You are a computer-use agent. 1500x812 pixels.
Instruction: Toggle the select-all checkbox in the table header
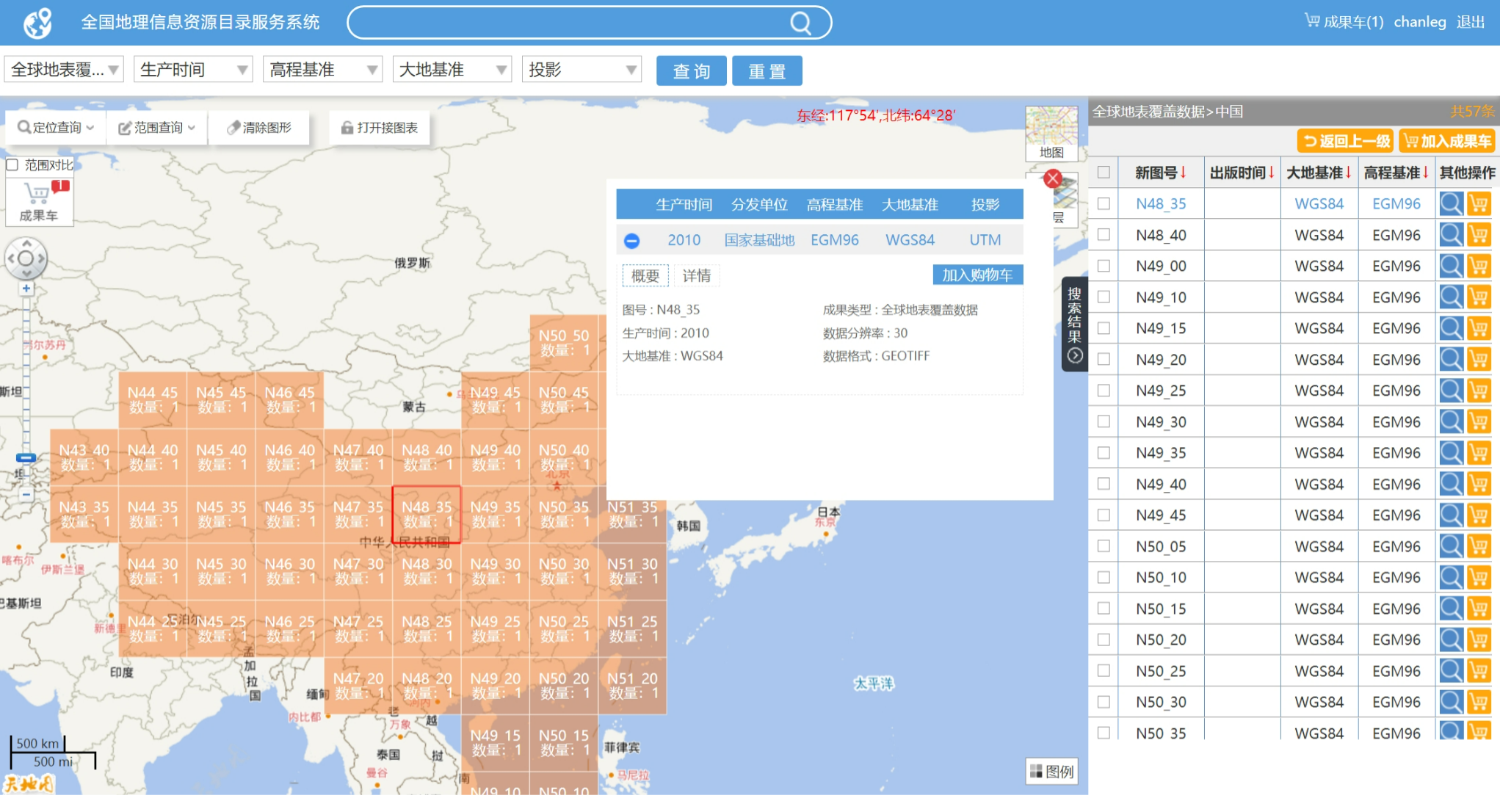point(1104,173)
